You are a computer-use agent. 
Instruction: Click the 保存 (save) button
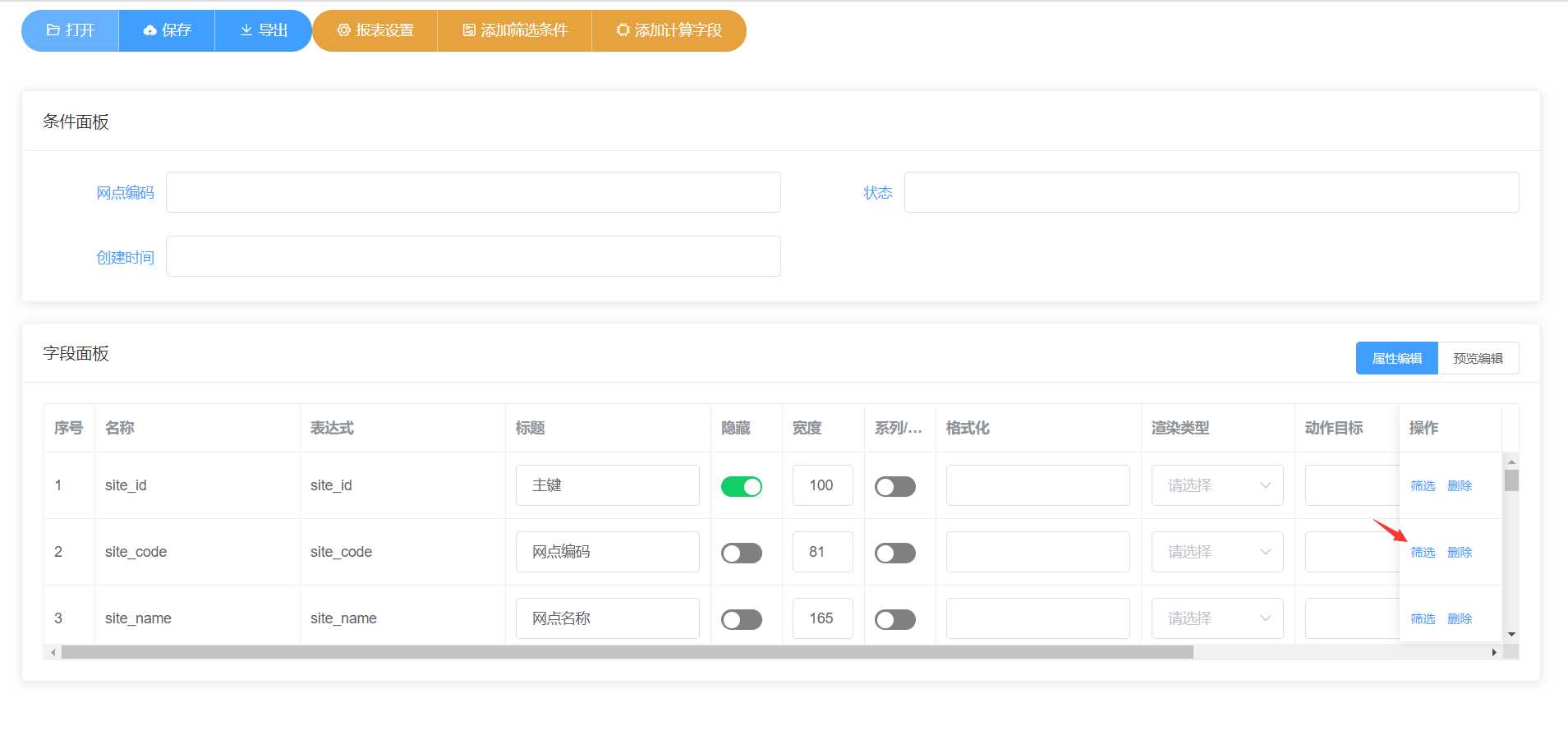click(x=167, y=30)
